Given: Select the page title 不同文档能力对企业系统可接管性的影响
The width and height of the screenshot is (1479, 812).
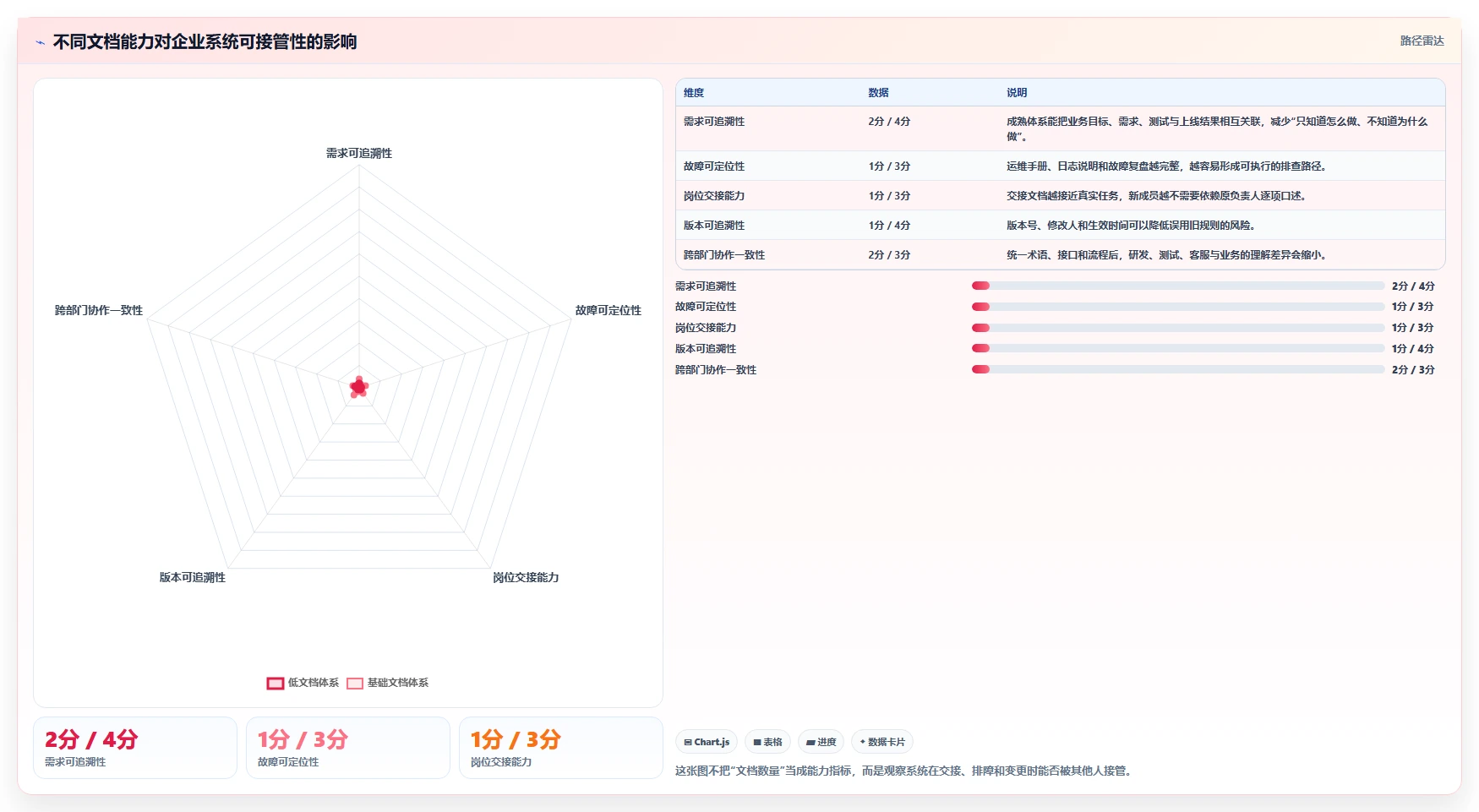Looking at the screenshot, I should pyautogui.click(x=205, y=41).
